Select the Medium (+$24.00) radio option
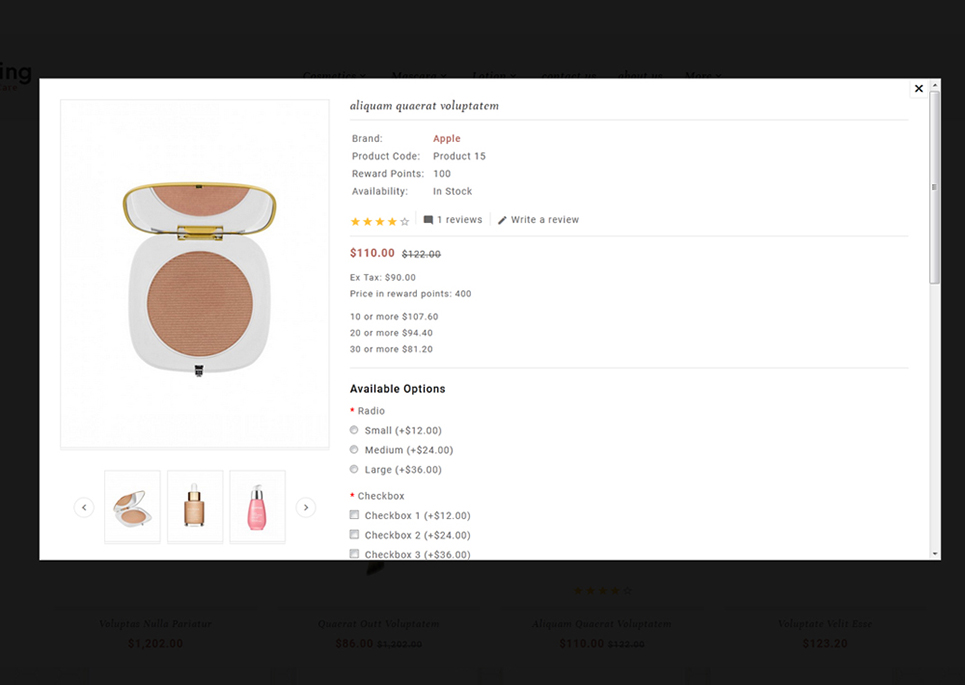Screen dimensions: 965x685 [354, 450]
